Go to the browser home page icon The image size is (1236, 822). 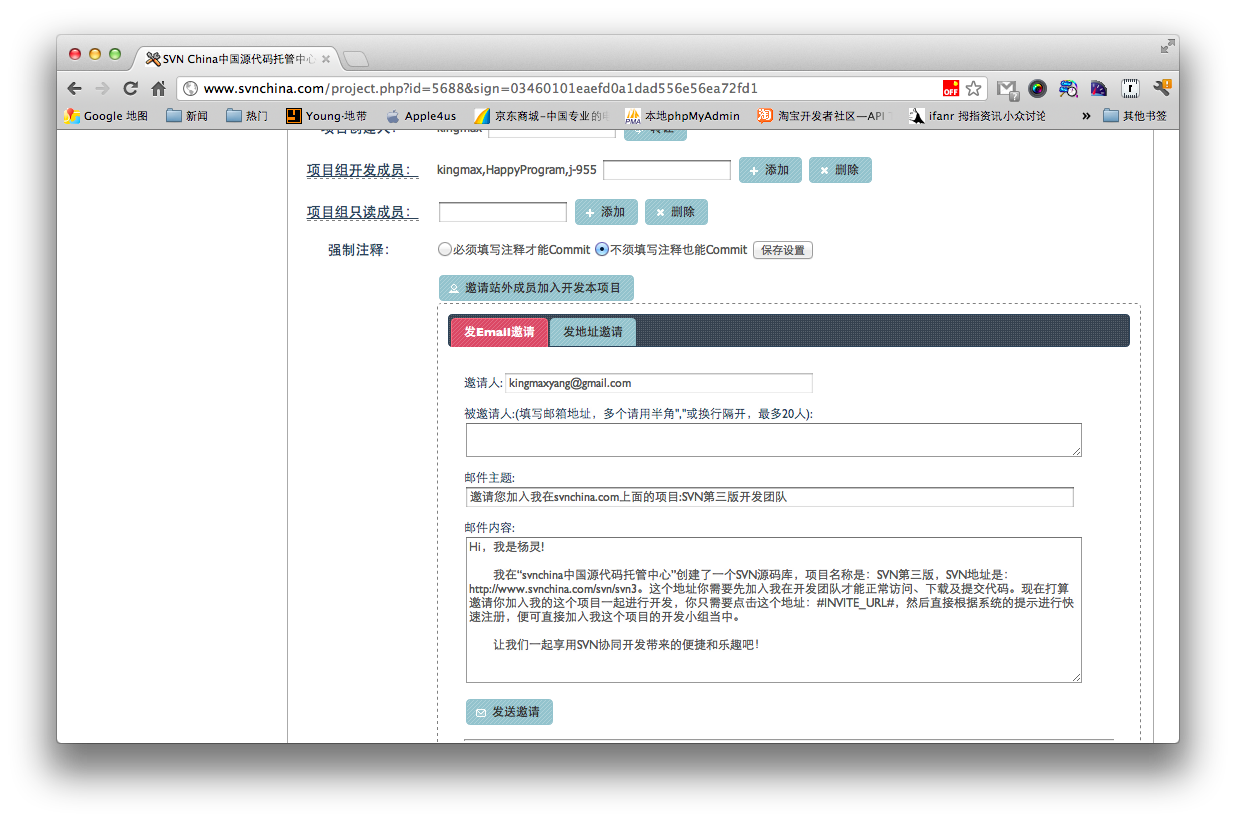coord(158,88)
